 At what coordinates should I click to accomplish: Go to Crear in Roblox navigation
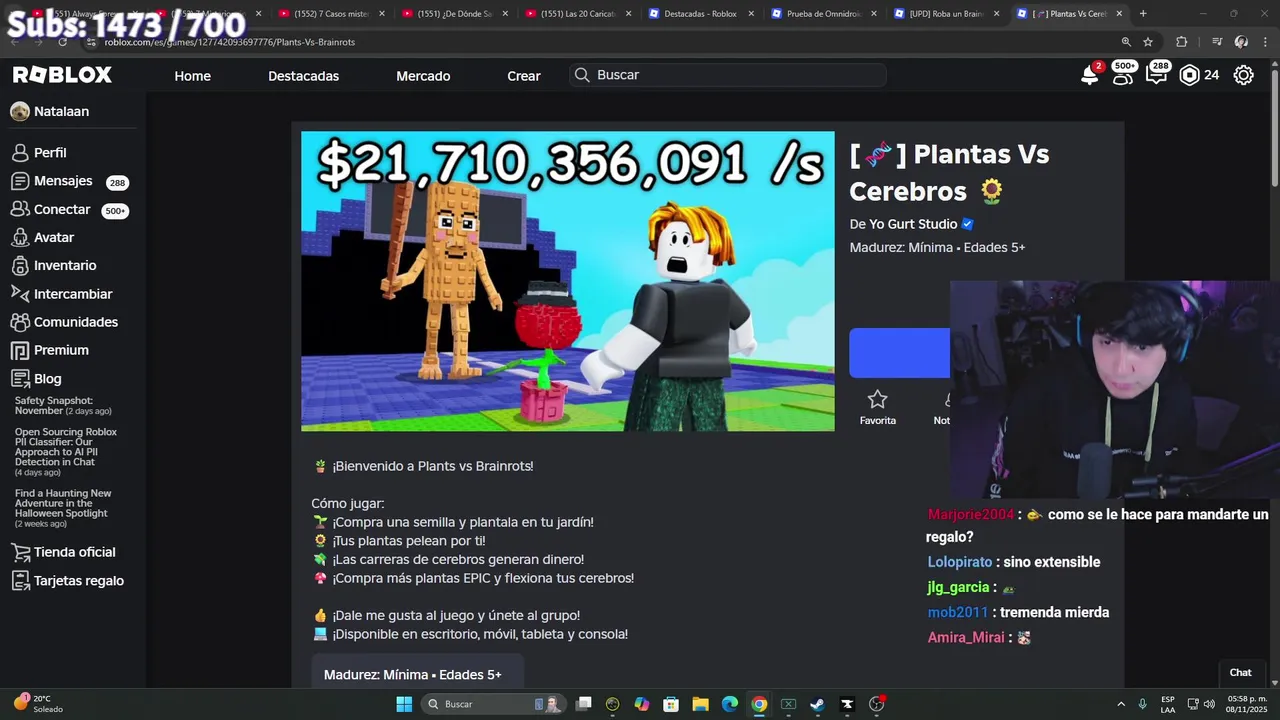(x=524, y=76)
